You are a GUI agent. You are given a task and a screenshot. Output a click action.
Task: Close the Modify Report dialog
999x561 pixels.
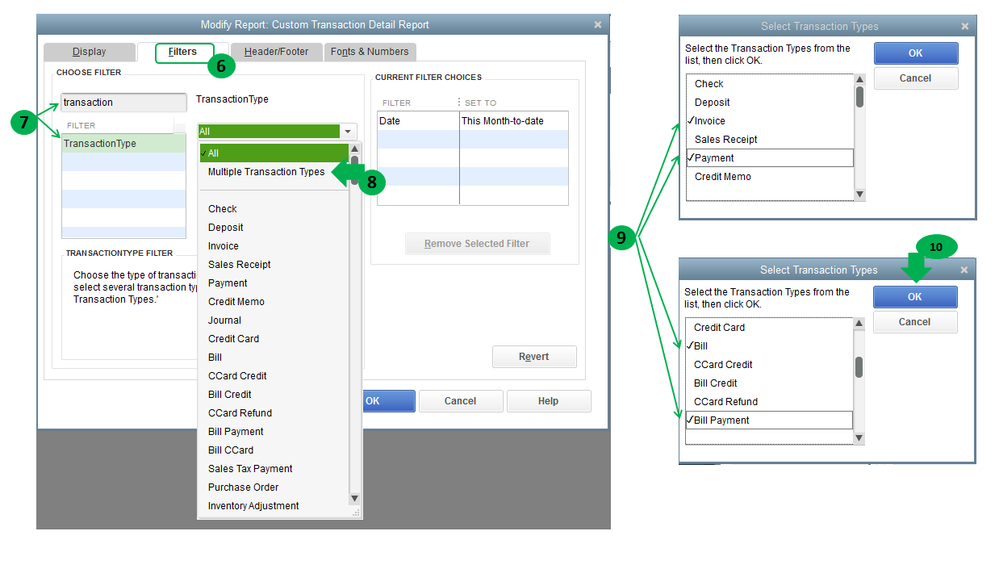[x=598, y=25]
